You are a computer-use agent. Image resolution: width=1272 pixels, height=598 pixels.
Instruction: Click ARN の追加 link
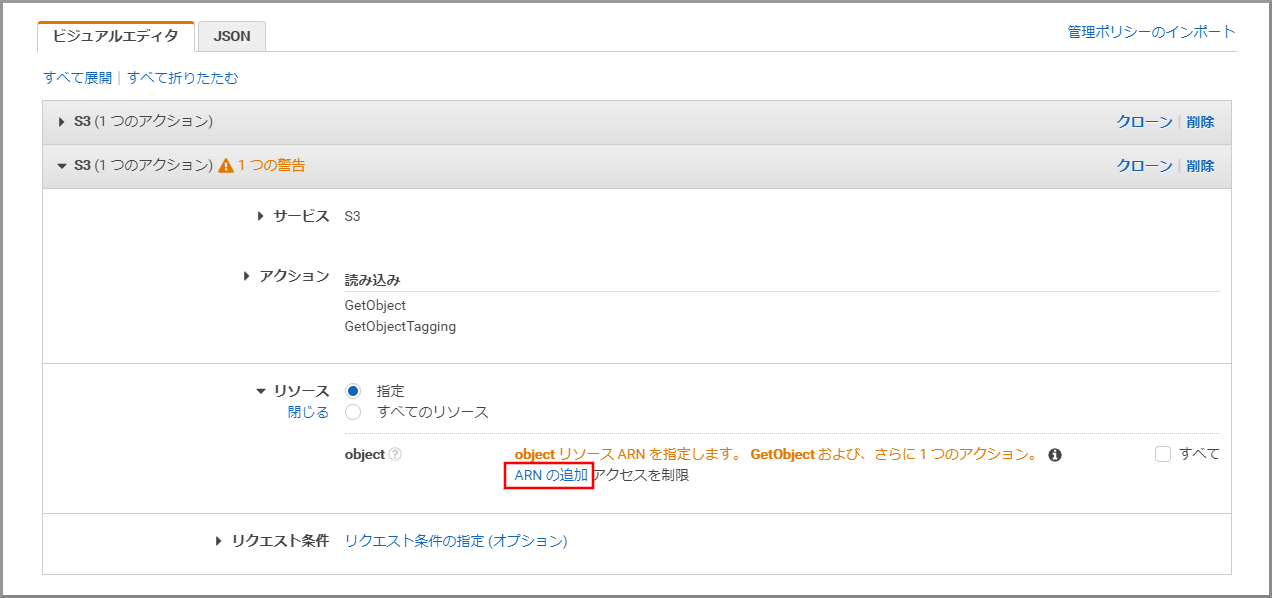[551, 475]
